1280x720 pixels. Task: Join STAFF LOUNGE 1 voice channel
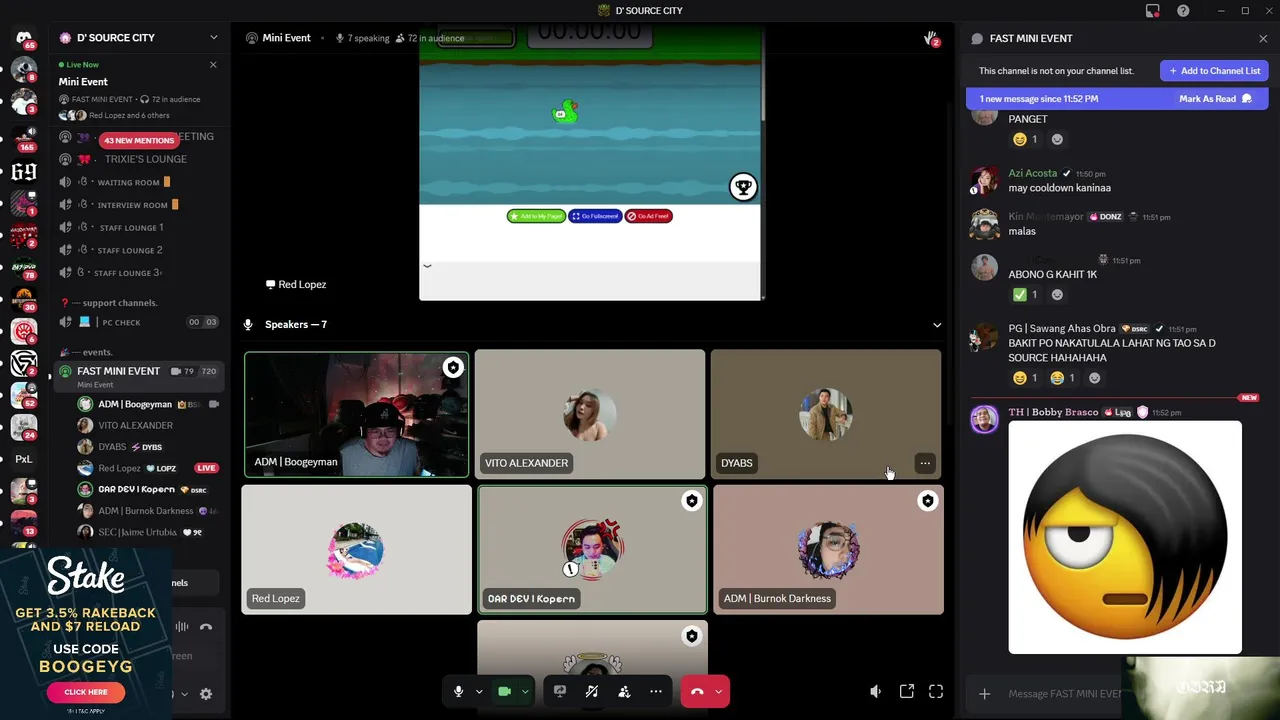click(x=137, y=227)
